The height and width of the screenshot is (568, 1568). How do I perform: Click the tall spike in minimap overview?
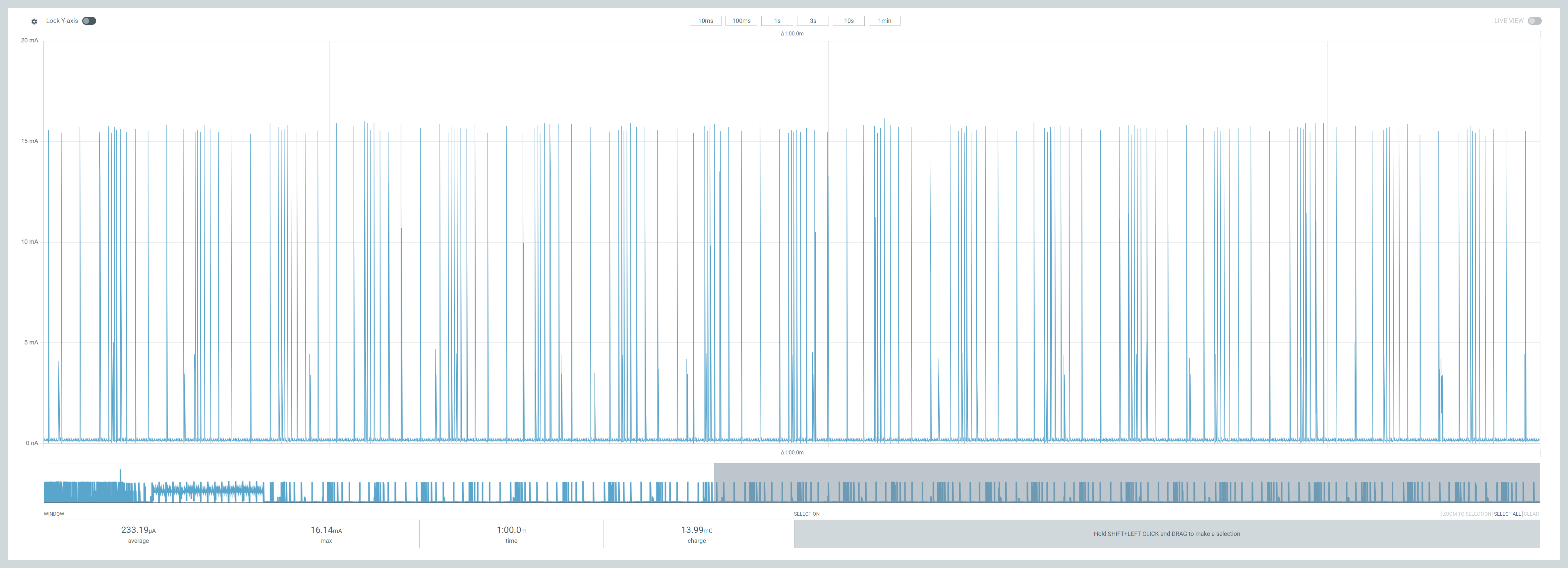pos(121,475)
